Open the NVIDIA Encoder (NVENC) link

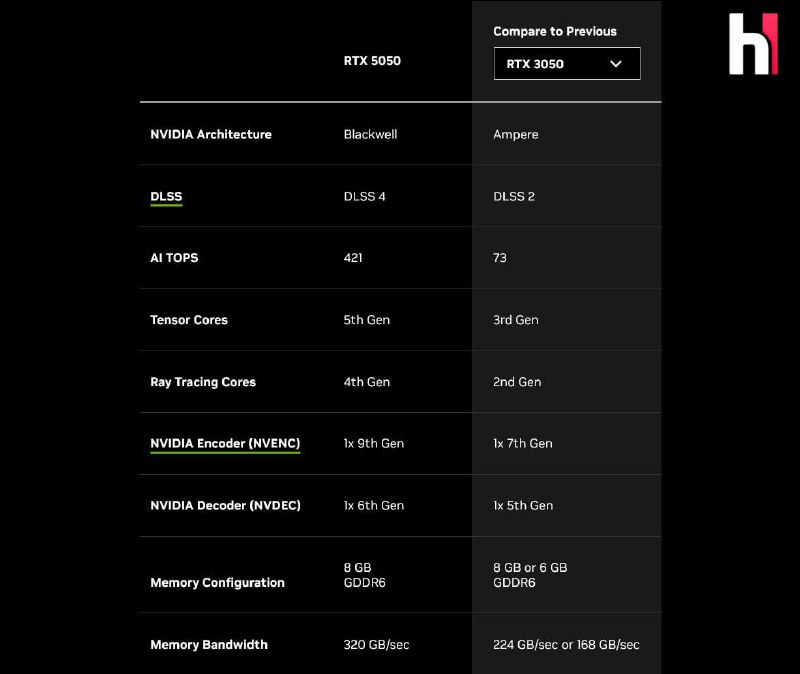[x=225, y=443]
